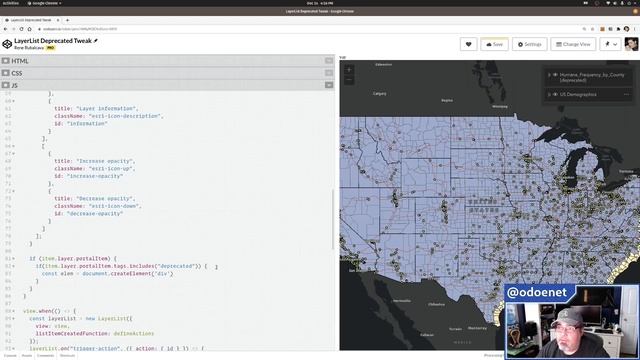Save the pen
The width and height of the screenshot is (640, 360).
(x=494, y=44)
